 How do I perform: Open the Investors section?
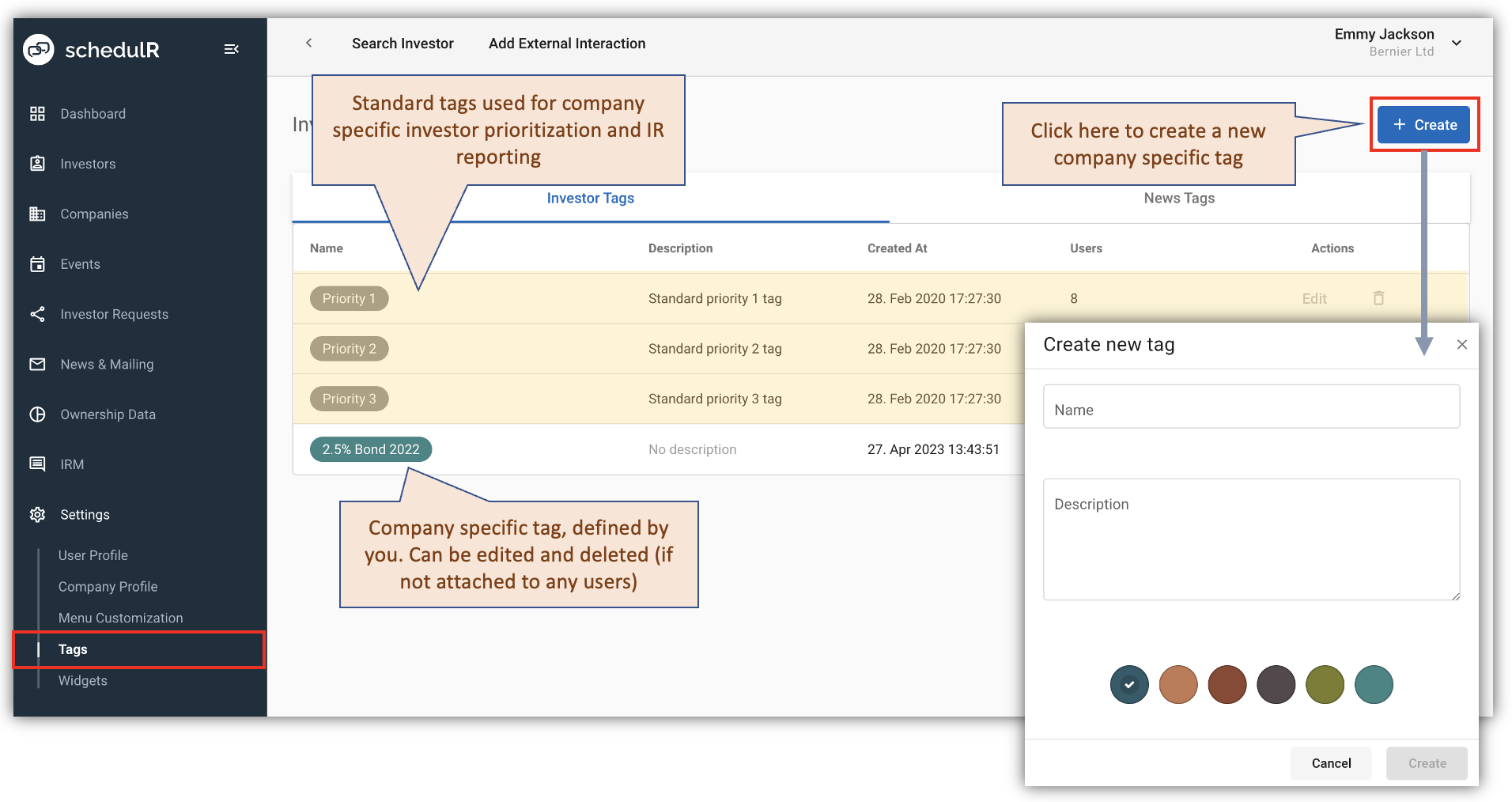tap(88, 164)
